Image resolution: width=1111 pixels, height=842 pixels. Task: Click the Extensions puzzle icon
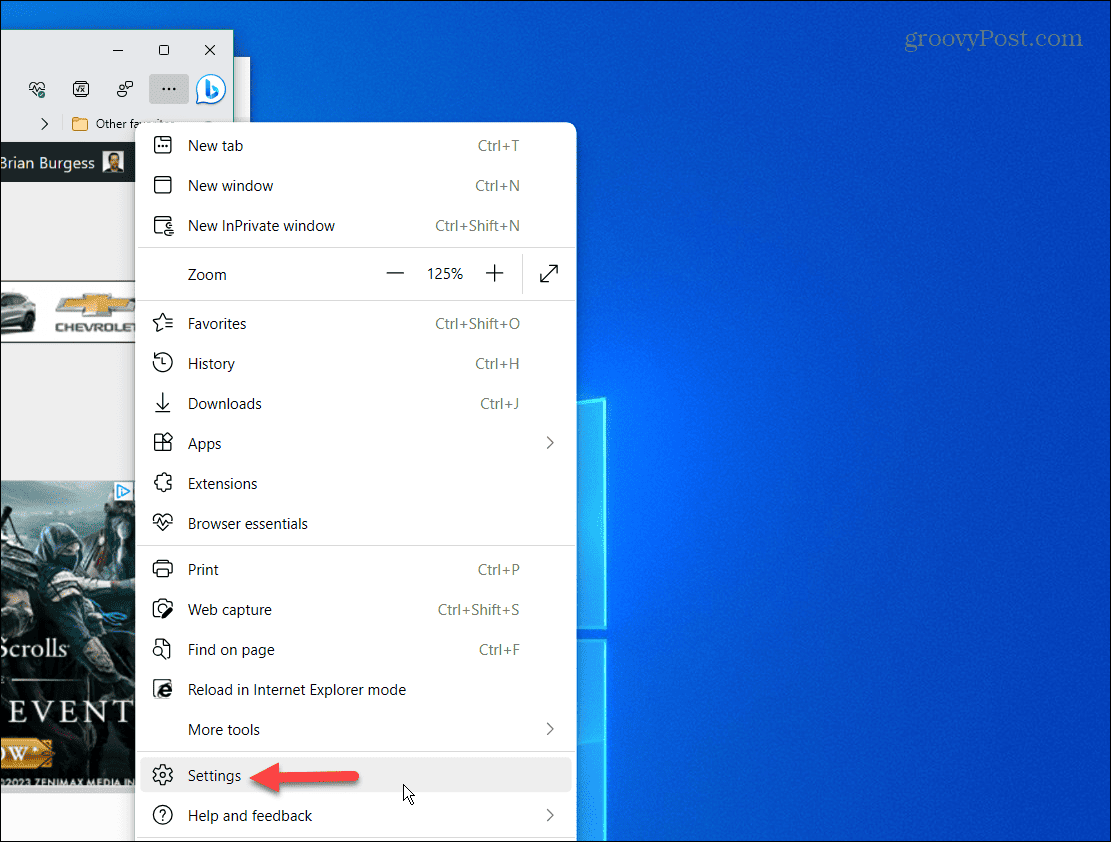pyautogui.click(x=163, y=483)
